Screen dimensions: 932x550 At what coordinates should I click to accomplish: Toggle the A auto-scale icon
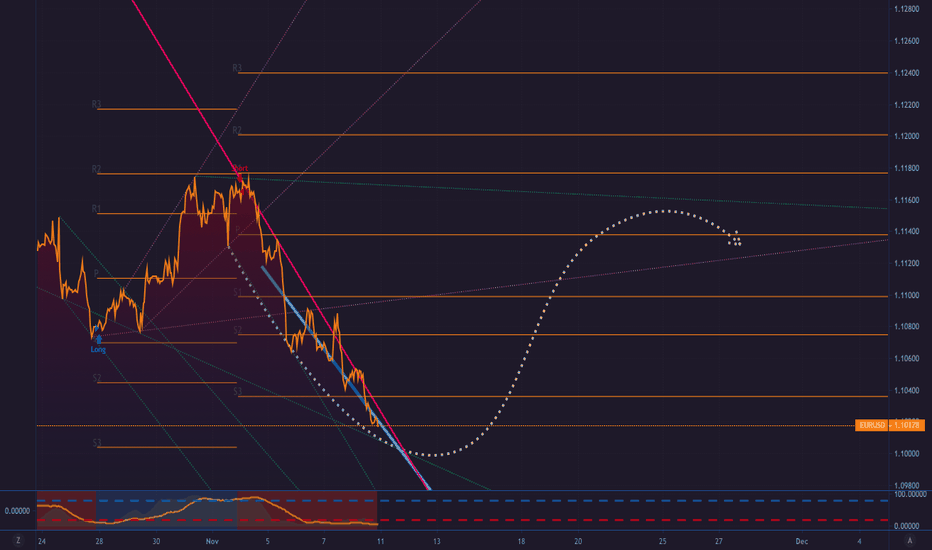pos(909,540)
